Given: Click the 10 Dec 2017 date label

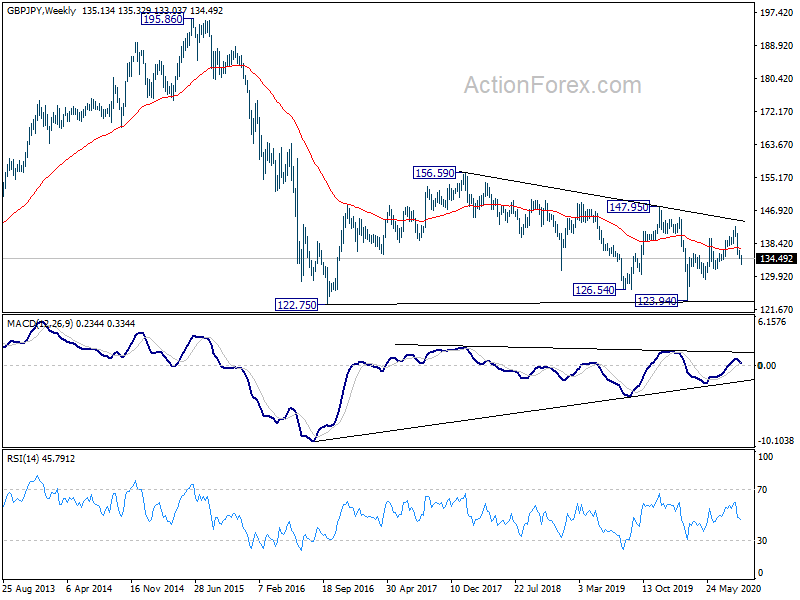Looking at the screenshot, I should pyautogui.click(x=476, y=589).
